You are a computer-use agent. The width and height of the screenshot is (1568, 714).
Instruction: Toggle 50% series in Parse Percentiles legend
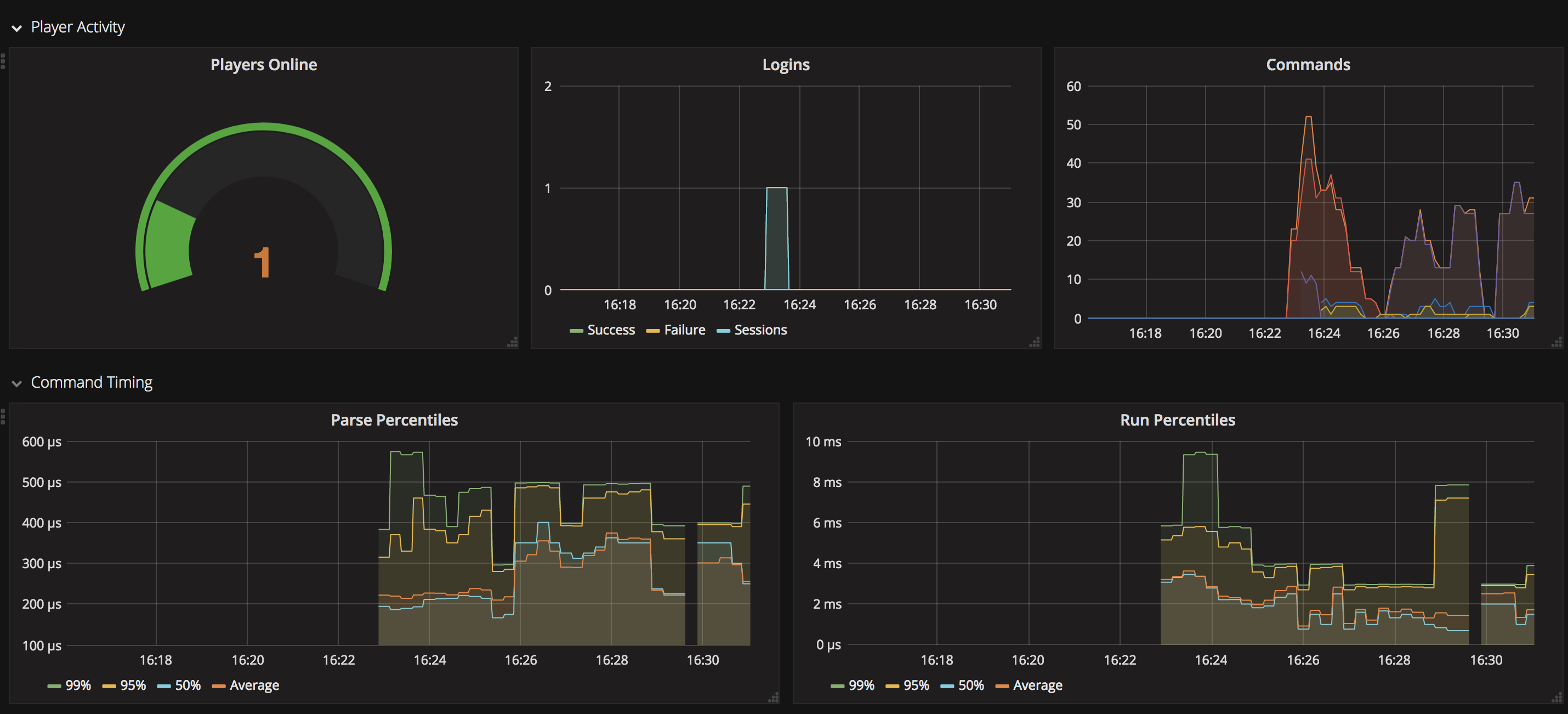click(x=188, y=685)
